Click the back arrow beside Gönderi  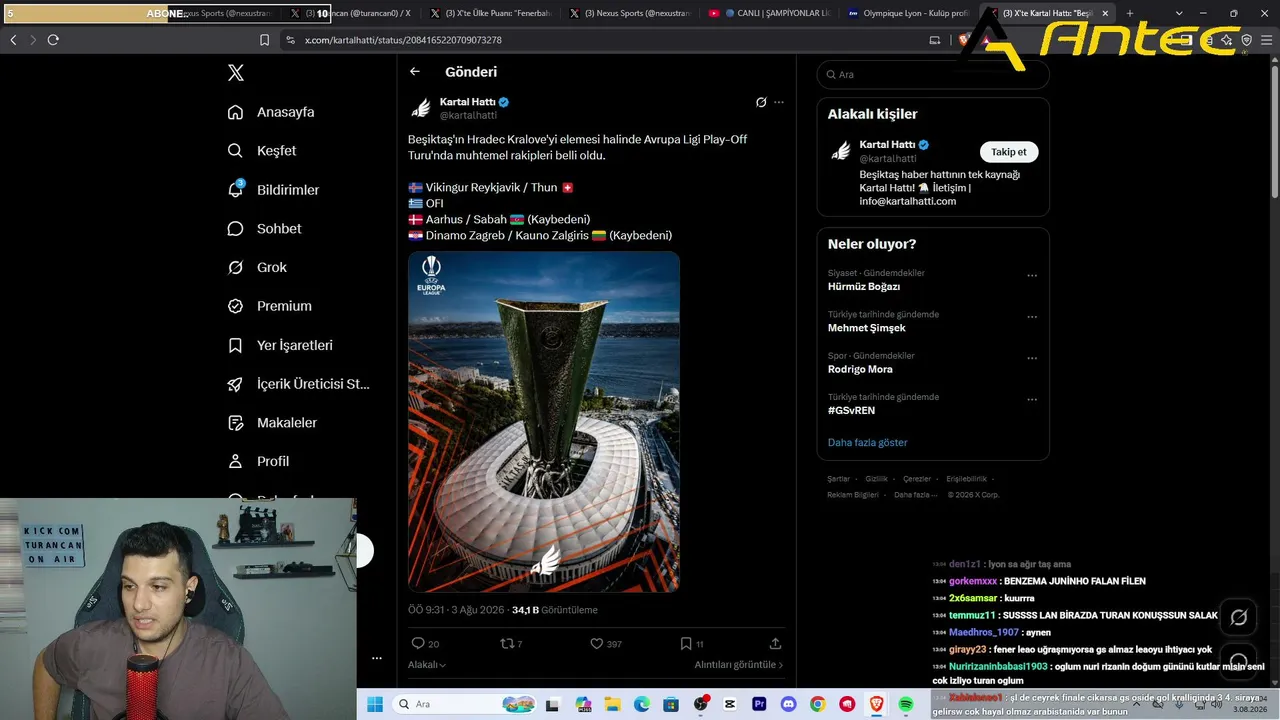pos(415,72)
